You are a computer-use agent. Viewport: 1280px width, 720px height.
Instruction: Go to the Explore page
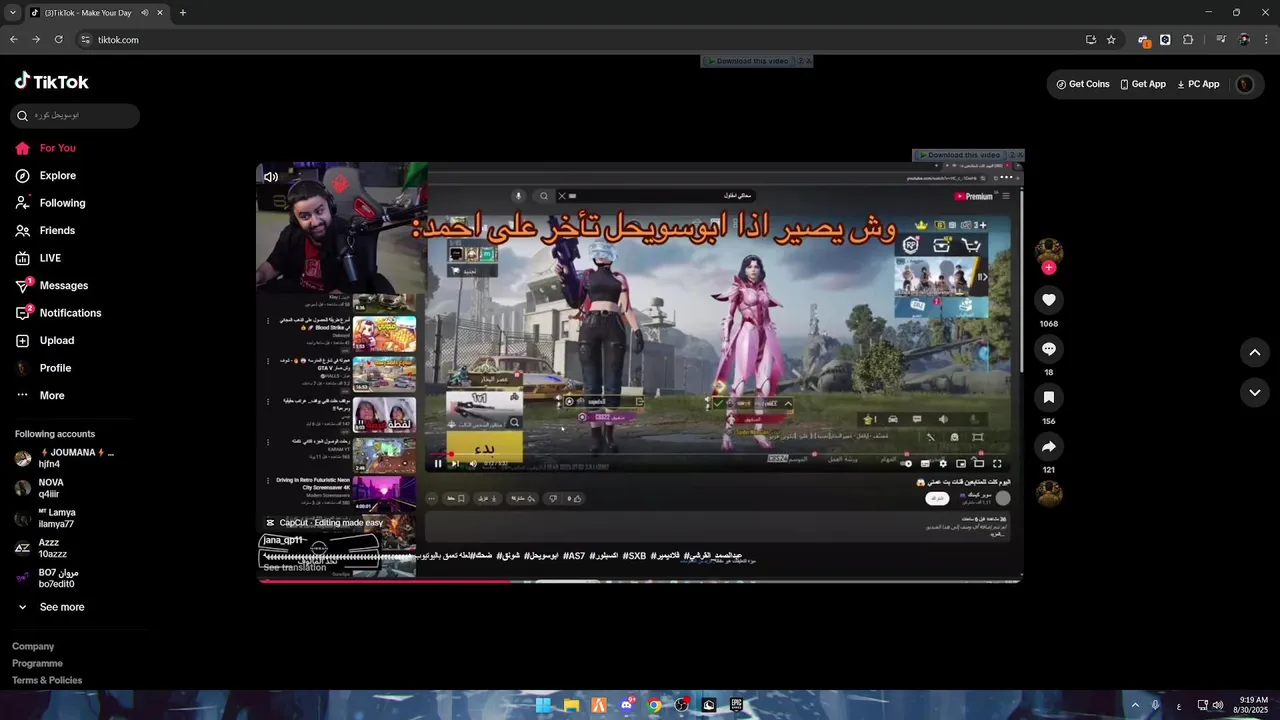[46, 176]
